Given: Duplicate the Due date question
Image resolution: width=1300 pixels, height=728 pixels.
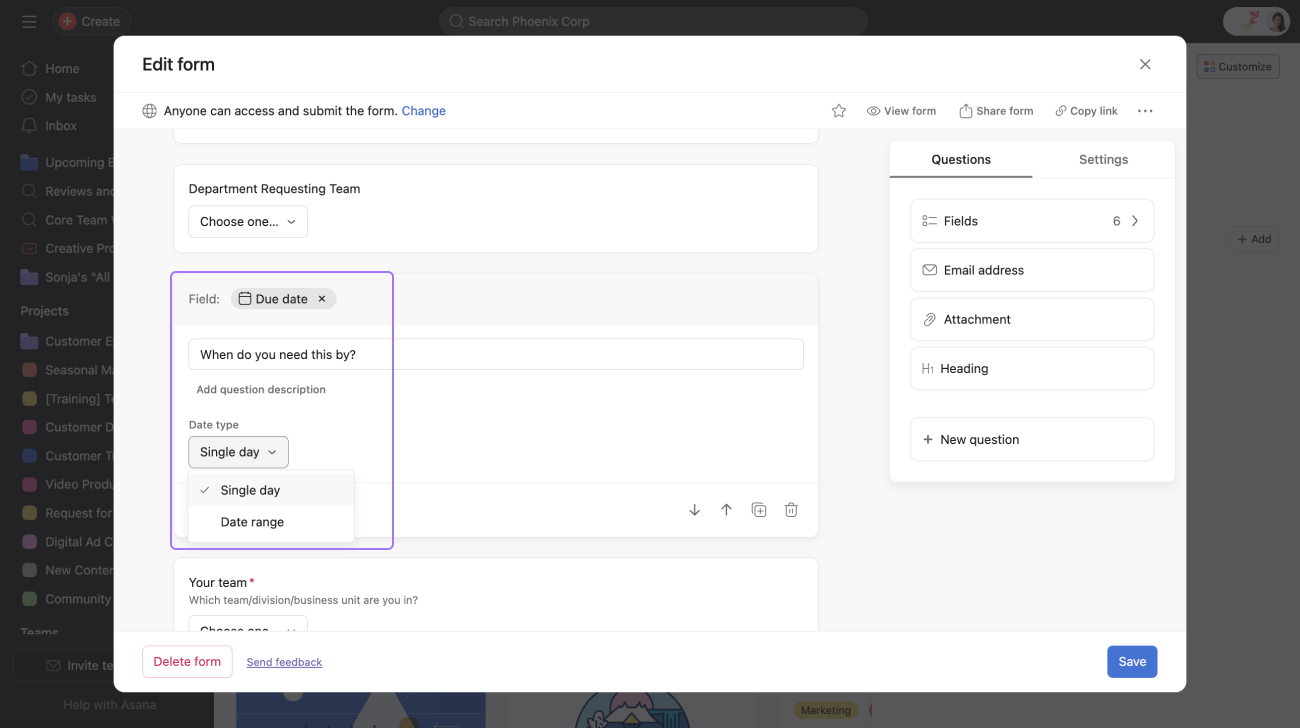Looking at the screenshot, I should [x=759, y=510].
